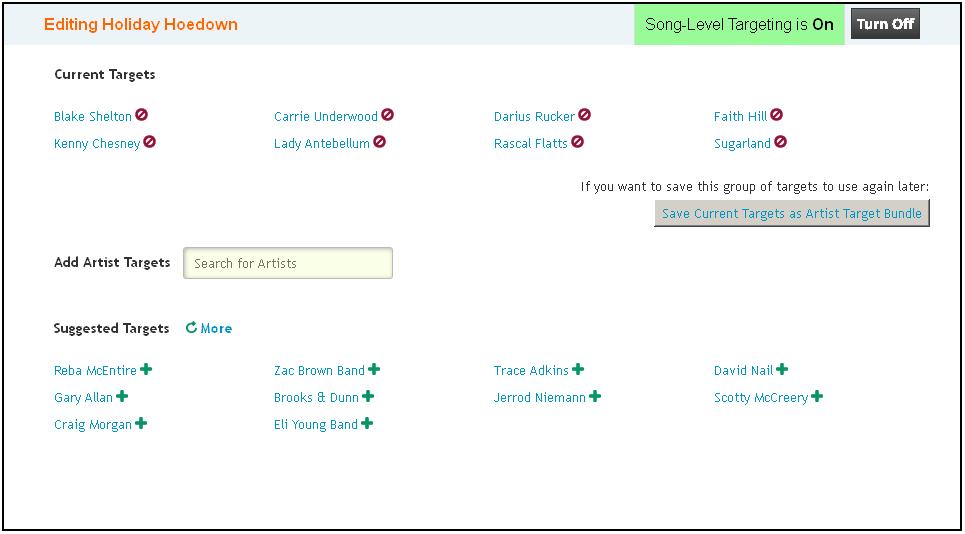Open the Rascal Flatts artist link

[x=531, y=144]
